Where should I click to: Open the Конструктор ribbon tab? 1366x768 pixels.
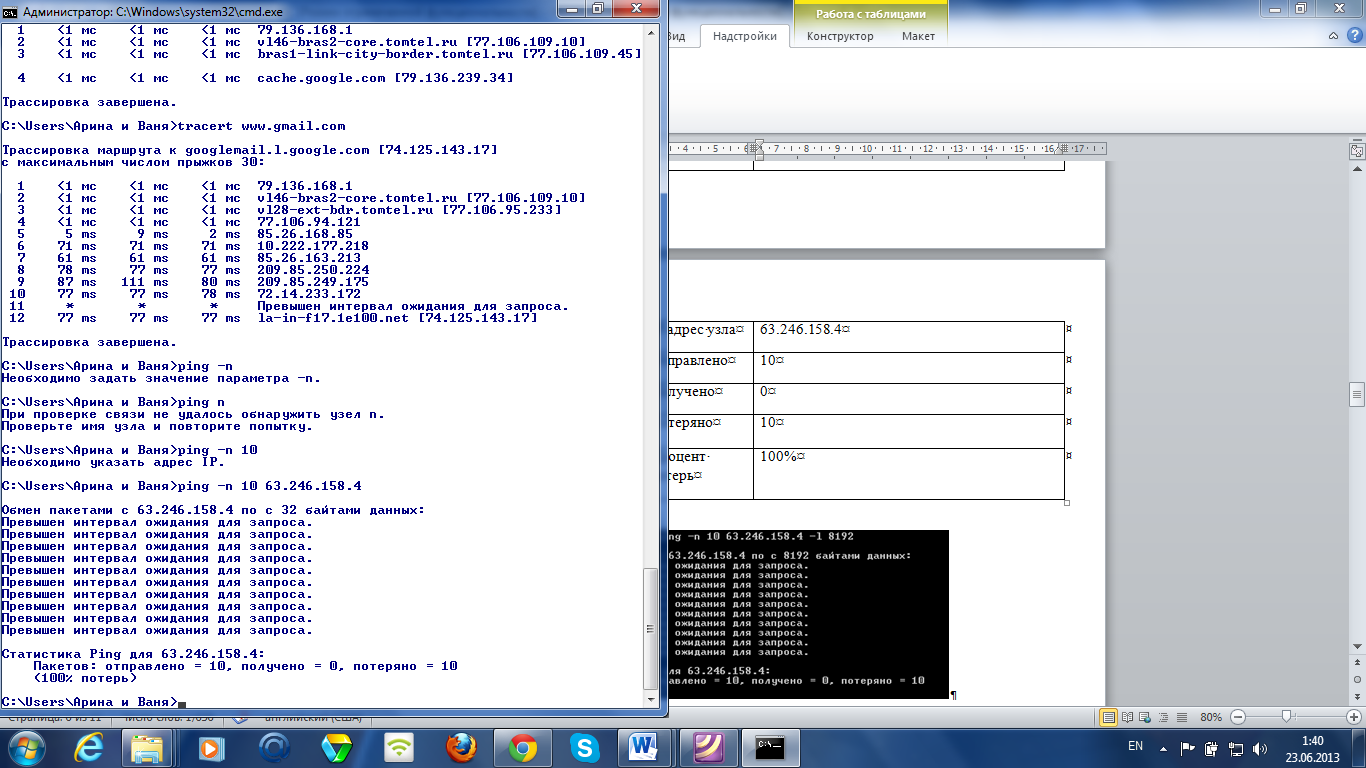click(840, 36)
